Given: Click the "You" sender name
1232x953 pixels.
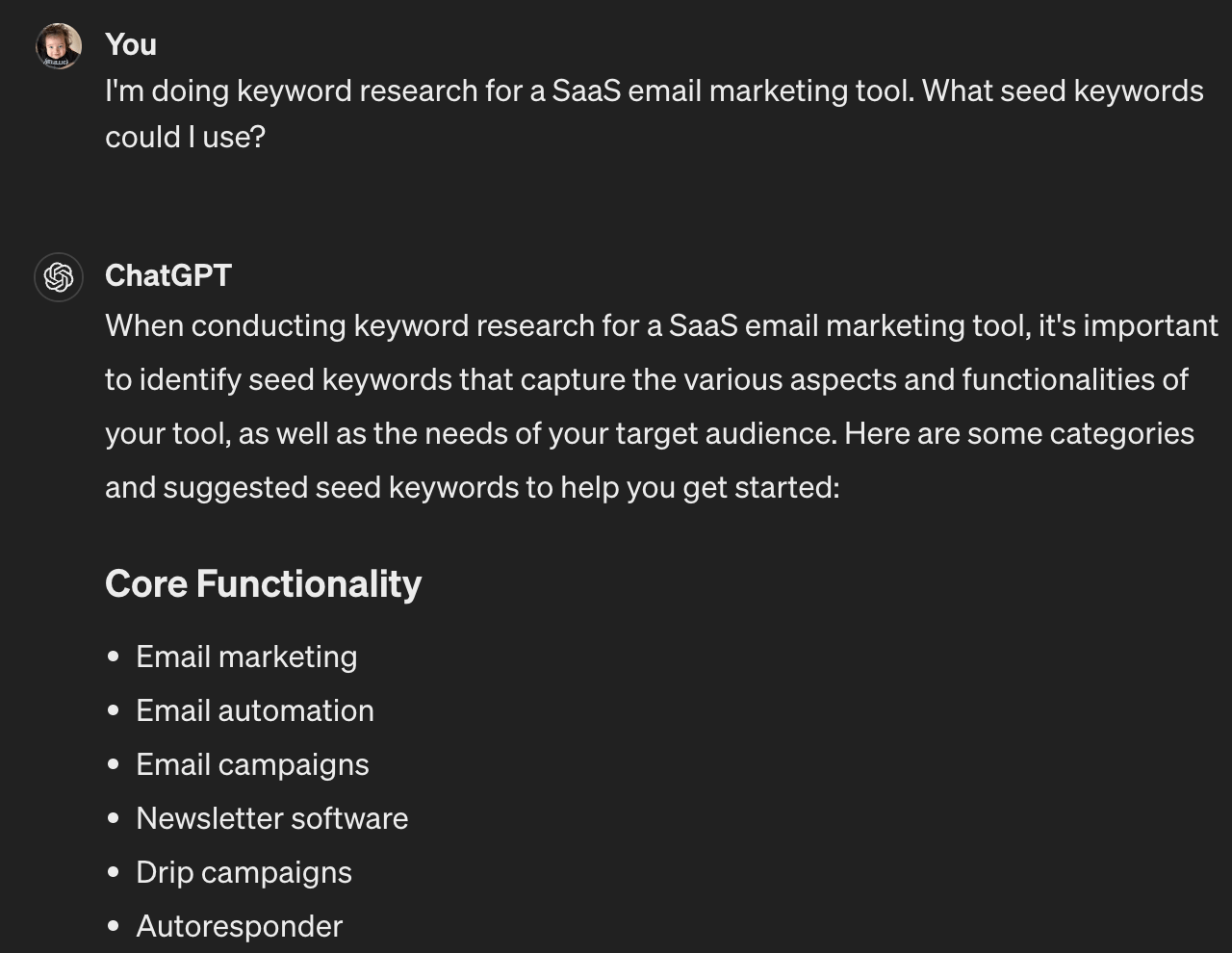Looking at the screenshot, I should pyautogui.click(x=131, y=44).
